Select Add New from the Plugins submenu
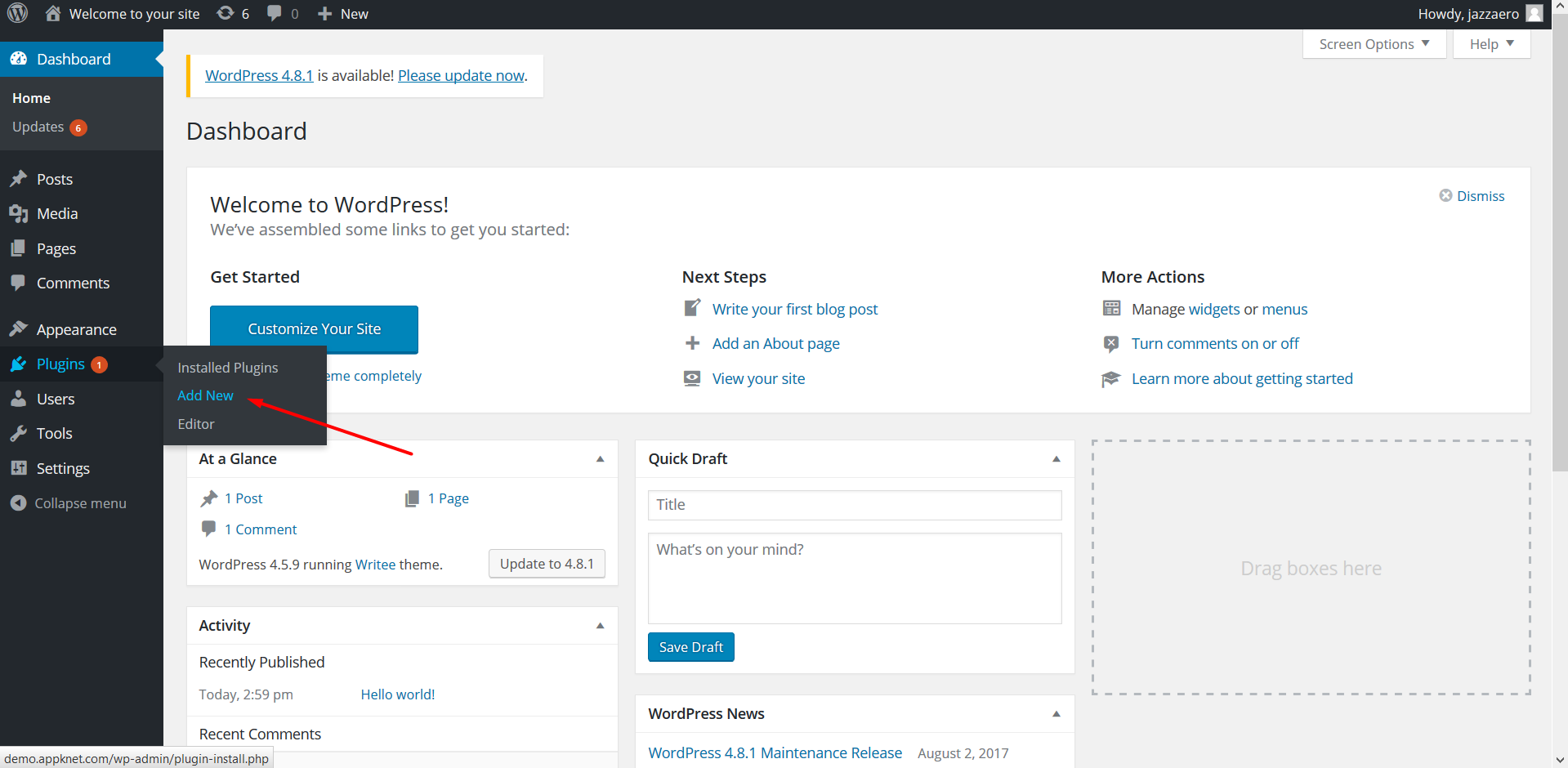 pyautogui.click(x=205, y=395)
